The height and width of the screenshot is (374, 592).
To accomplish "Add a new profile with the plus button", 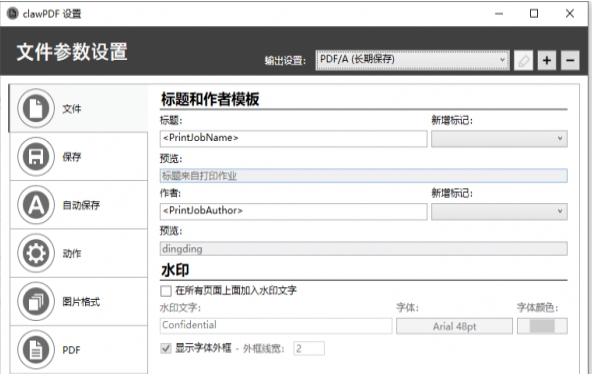I will click(x=547, y=60).
